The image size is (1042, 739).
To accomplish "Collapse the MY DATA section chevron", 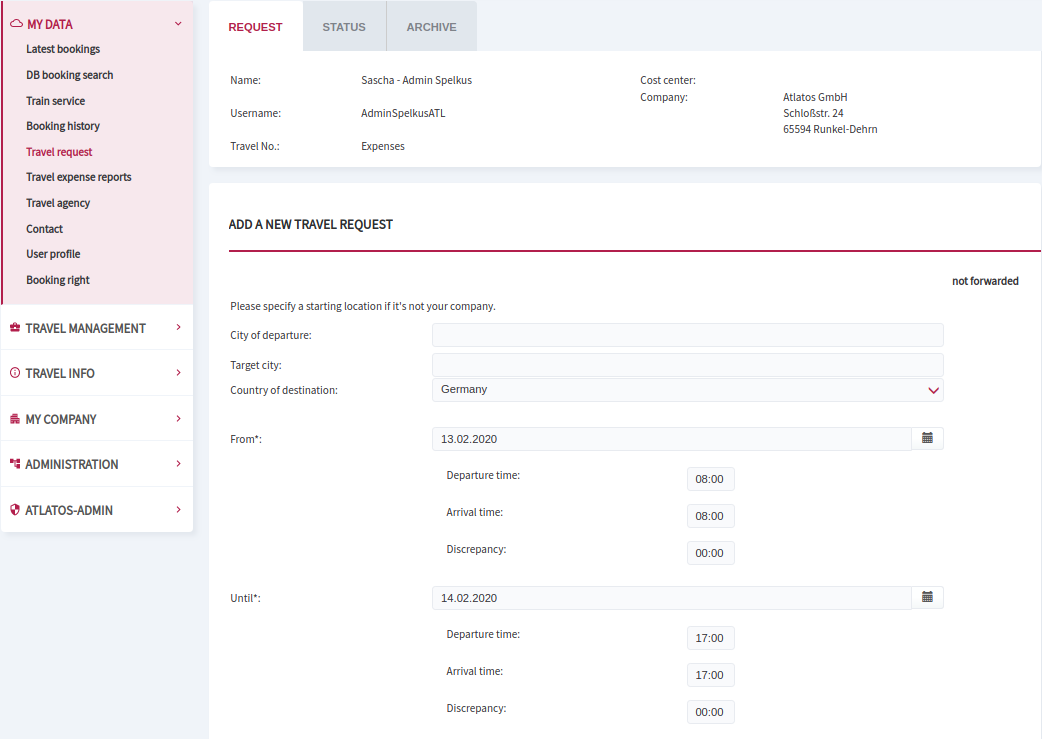I will pos(178,24).
